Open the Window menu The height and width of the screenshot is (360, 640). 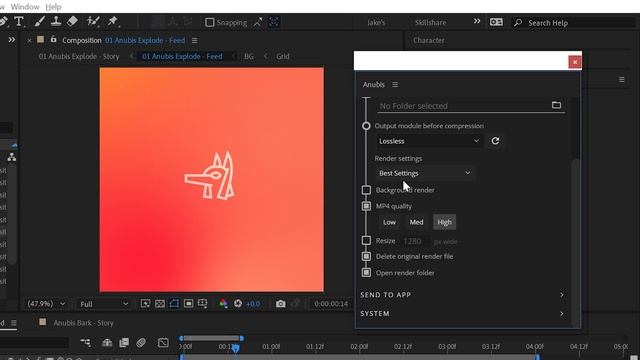[x=25, y=7]
